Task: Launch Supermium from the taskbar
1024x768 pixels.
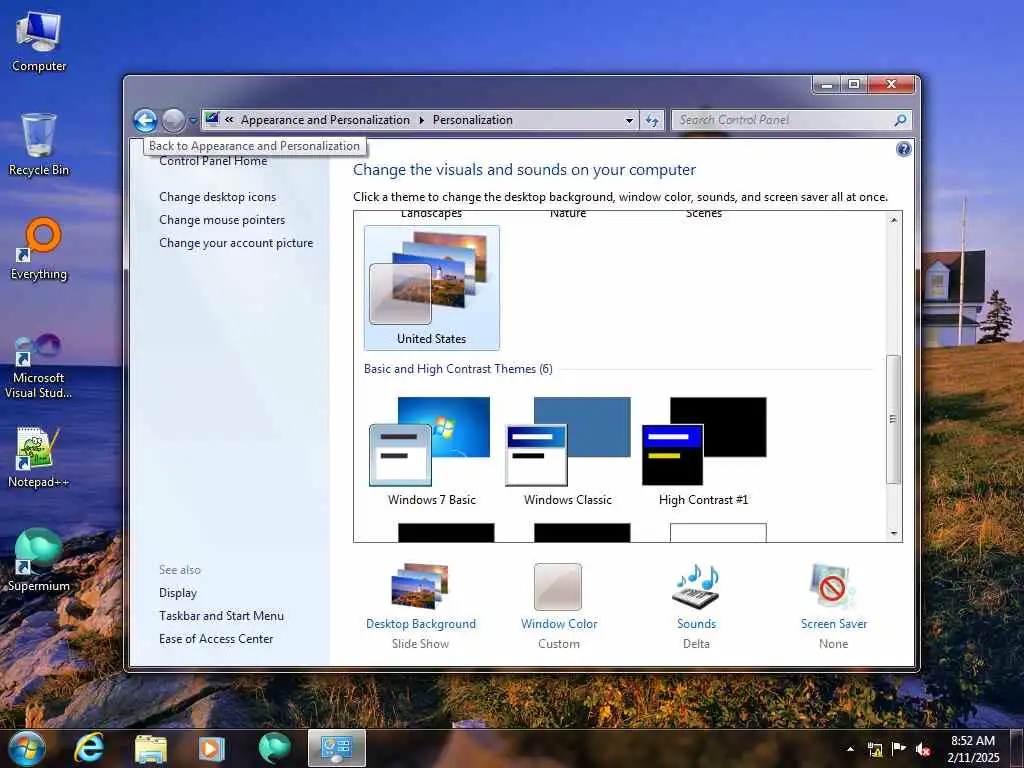Action: pos(274,748)
